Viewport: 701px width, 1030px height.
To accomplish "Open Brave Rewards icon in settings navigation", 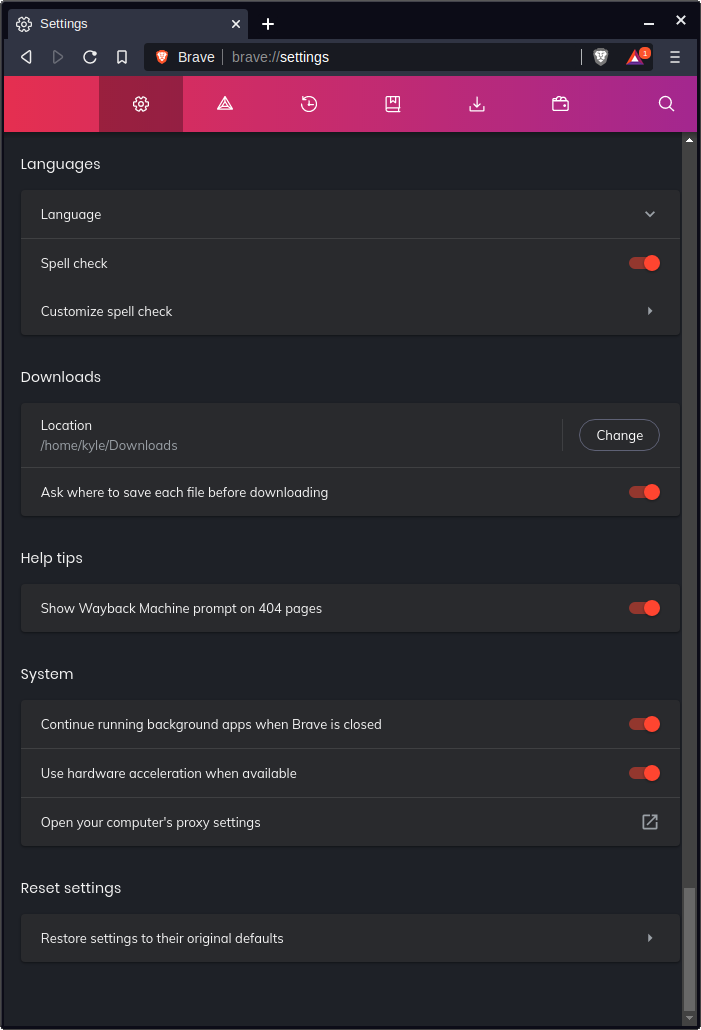I will click(225, 103).
